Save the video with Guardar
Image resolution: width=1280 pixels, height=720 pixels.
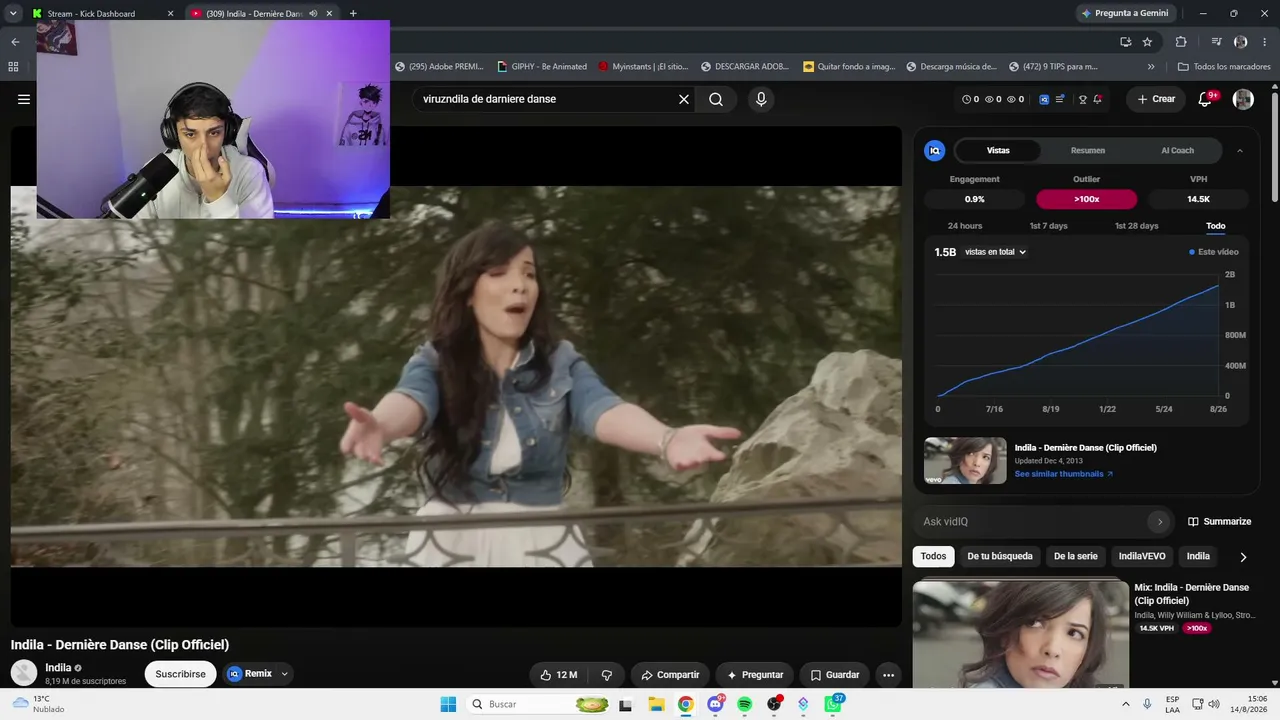835,675
